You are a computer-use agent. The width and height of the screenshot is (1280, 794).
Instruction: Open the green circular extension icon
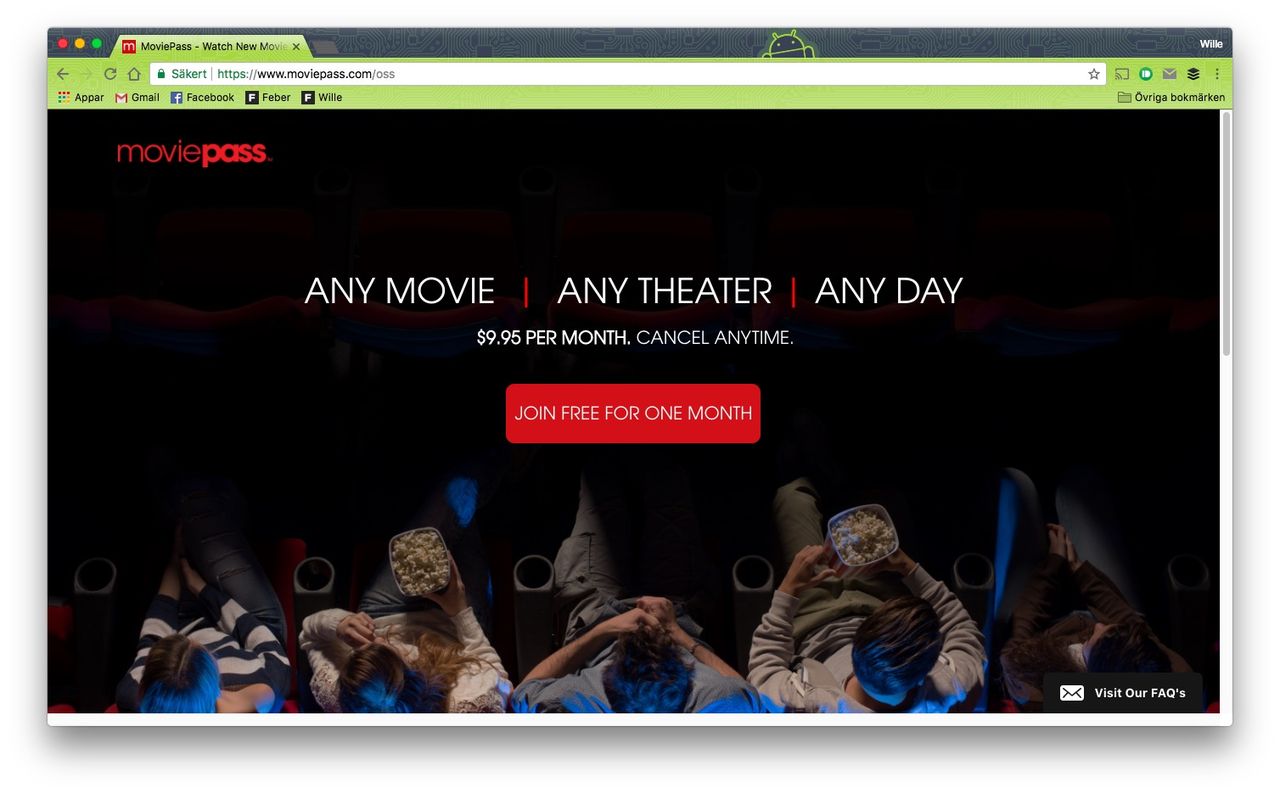point(1146,74)
